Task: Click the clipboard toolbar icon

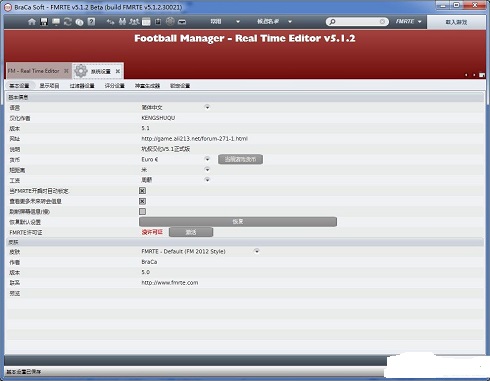Action: pyautogui.click(x=158, y=22)
